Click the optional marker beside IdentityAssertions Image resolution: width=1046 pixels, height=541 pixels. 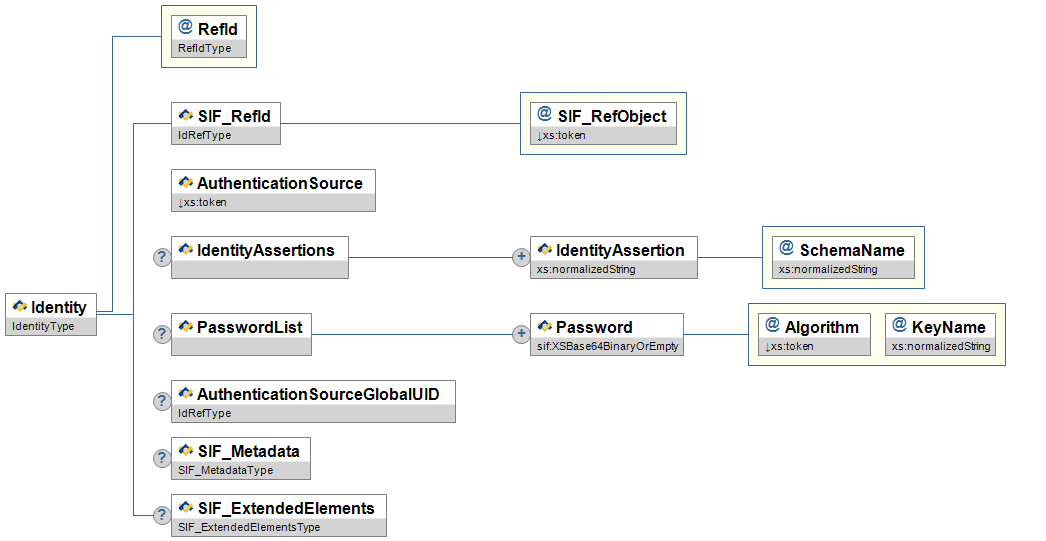(x=162, y=257)
